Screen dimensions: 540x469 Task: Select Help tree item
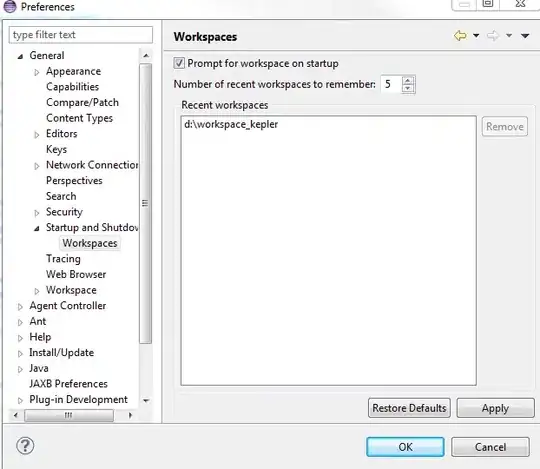[x=40, y=337]
